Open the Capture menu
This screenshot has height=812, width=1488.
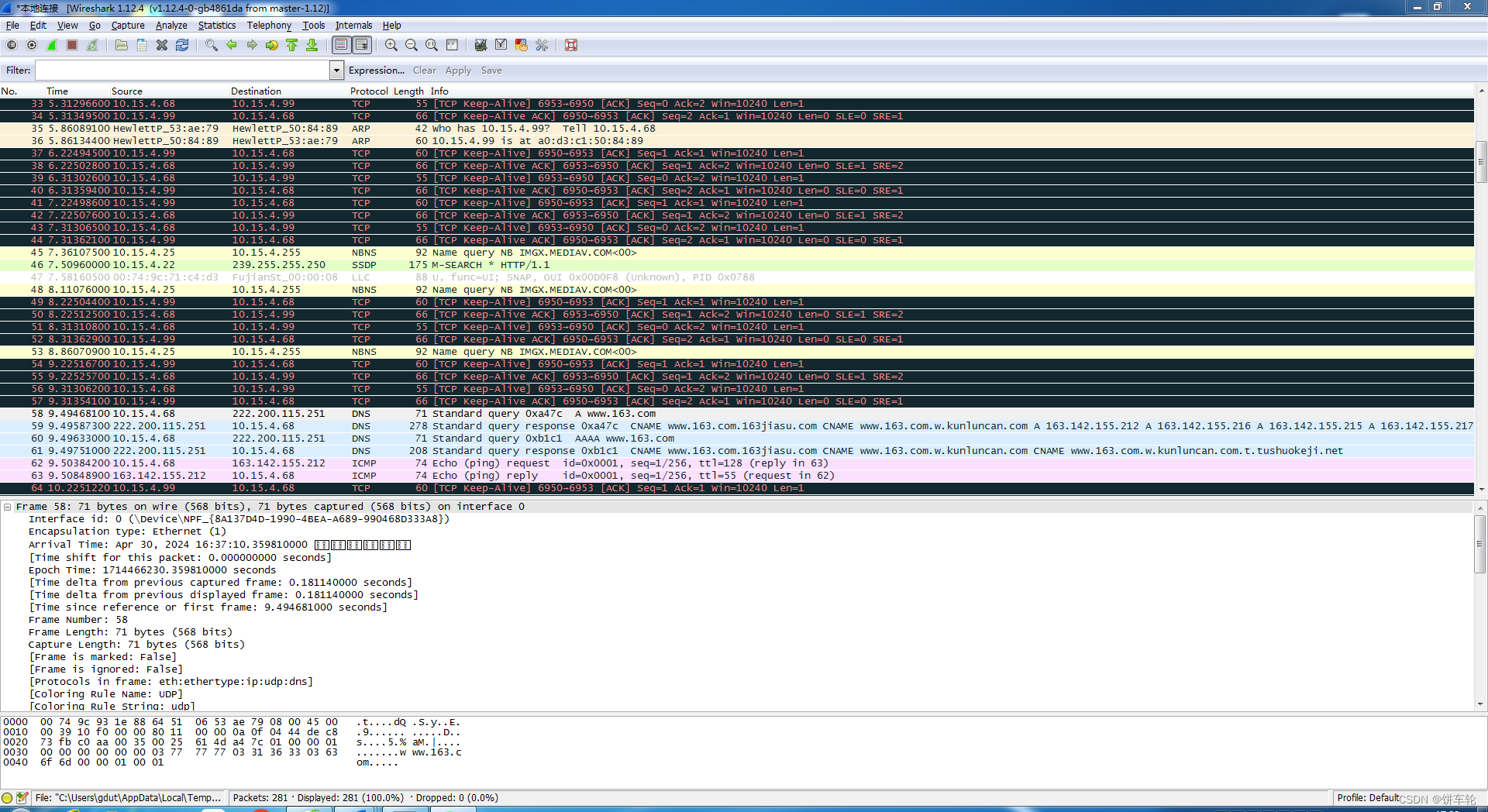(128, 26)
